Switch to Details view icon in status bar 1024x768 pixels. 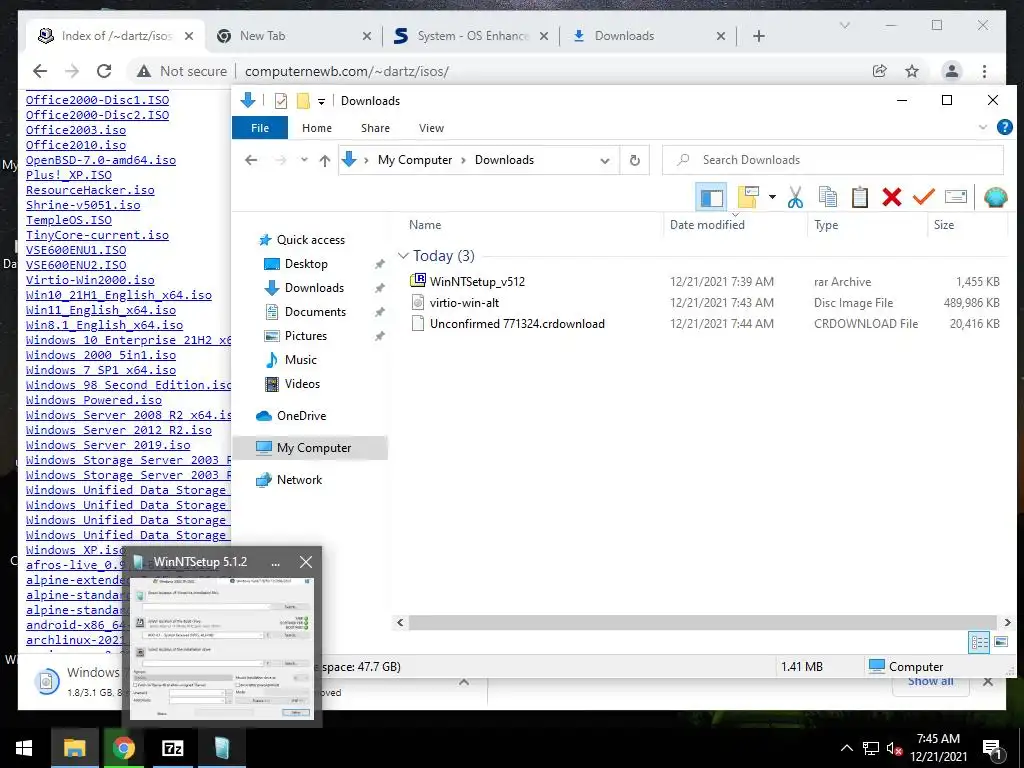pos(980,642)
